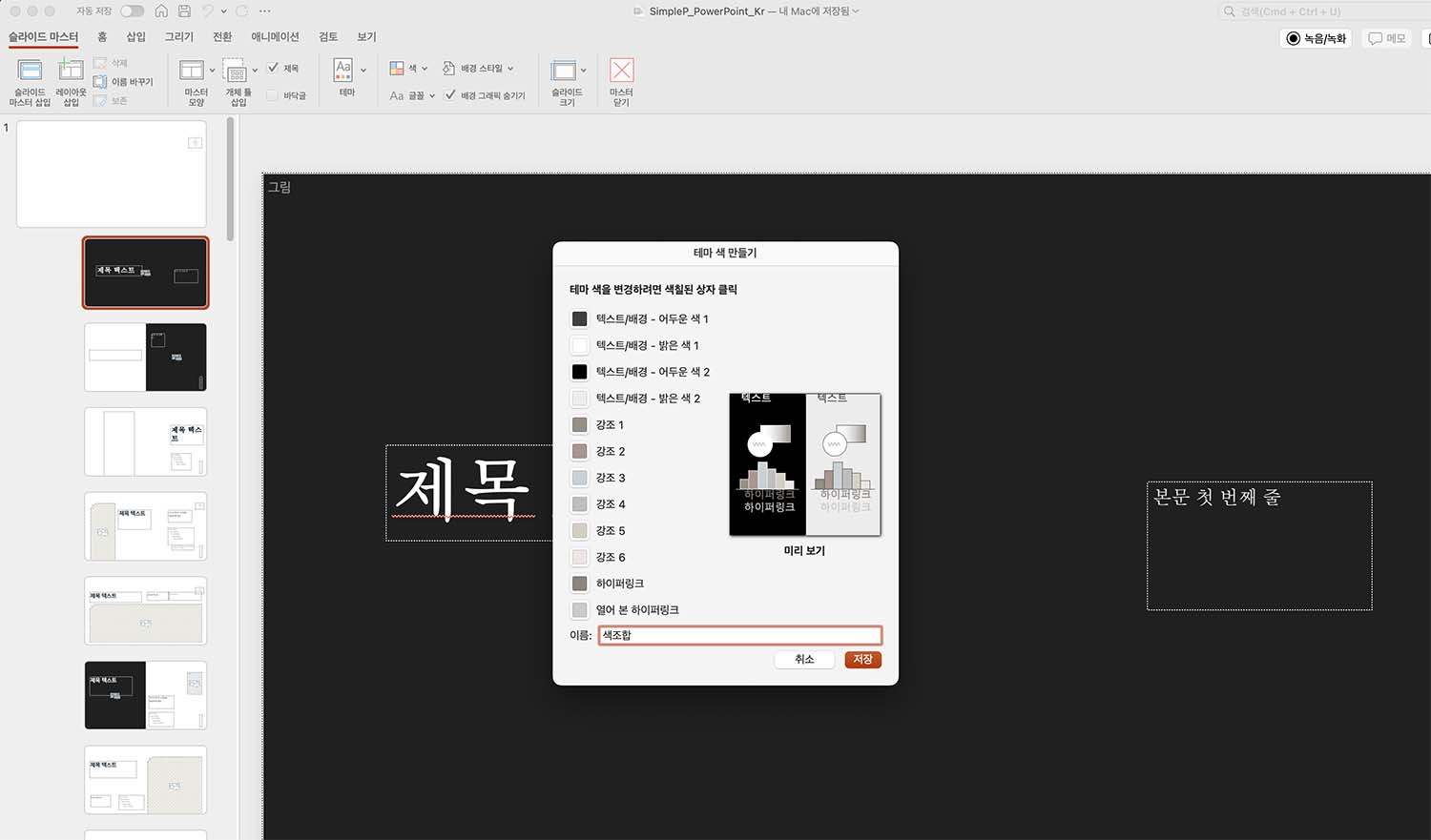Image resolution: width=1431 pixels, height=840 pixels.
Task: Click 열어 본 하이퍼링크 color swatch
Action: [x=579, y=609]
